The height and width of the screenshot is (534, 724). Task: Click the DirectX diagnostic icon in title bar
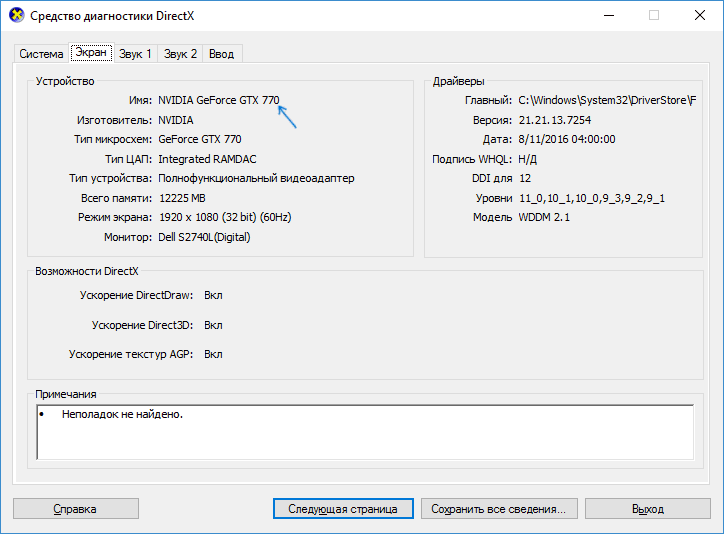point(17,15)
